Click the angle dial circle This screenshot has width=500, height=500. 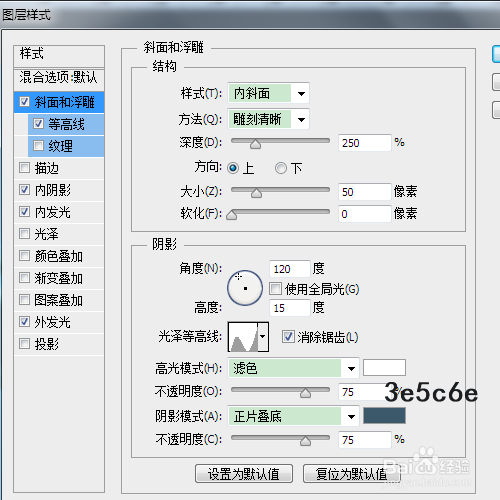pyautogui.click(x=245, y=288)
